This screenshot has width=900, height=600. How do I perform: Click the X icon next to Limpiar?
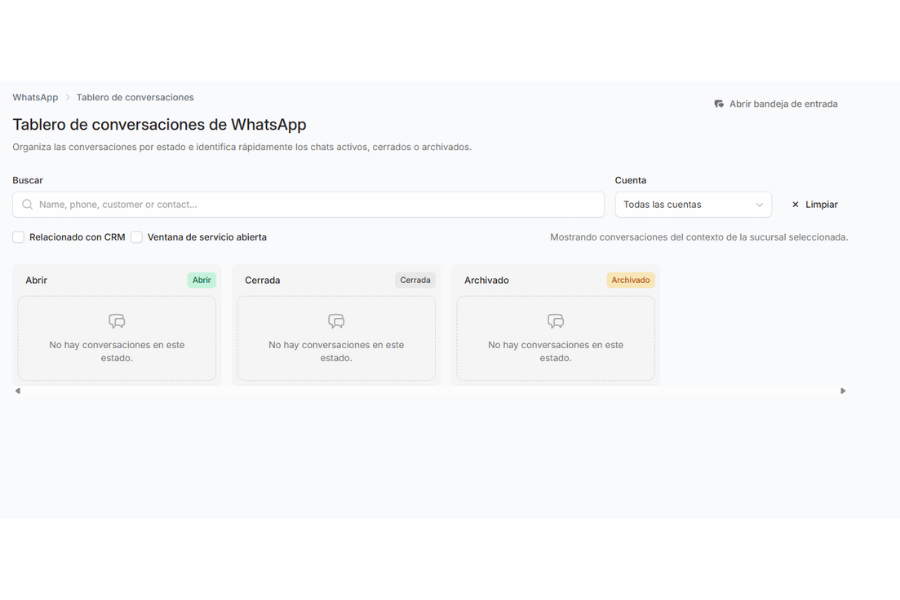coord(795,204)
